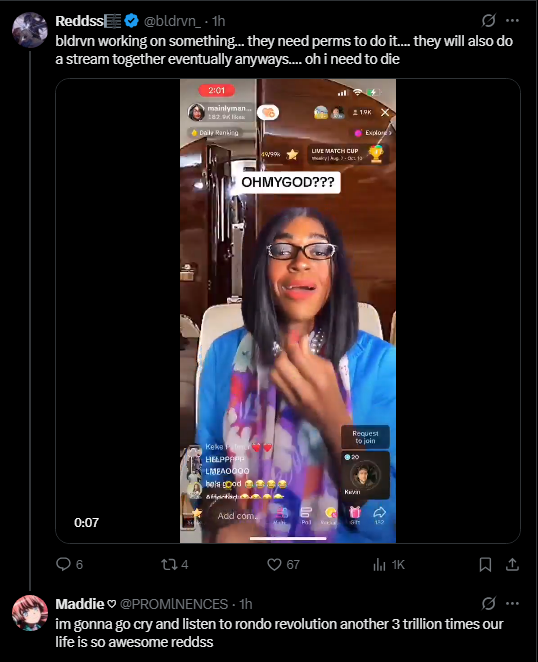This screenshot has width=538, height=662.
Task: View analytics showing 1K views
Action: (389, 564)
